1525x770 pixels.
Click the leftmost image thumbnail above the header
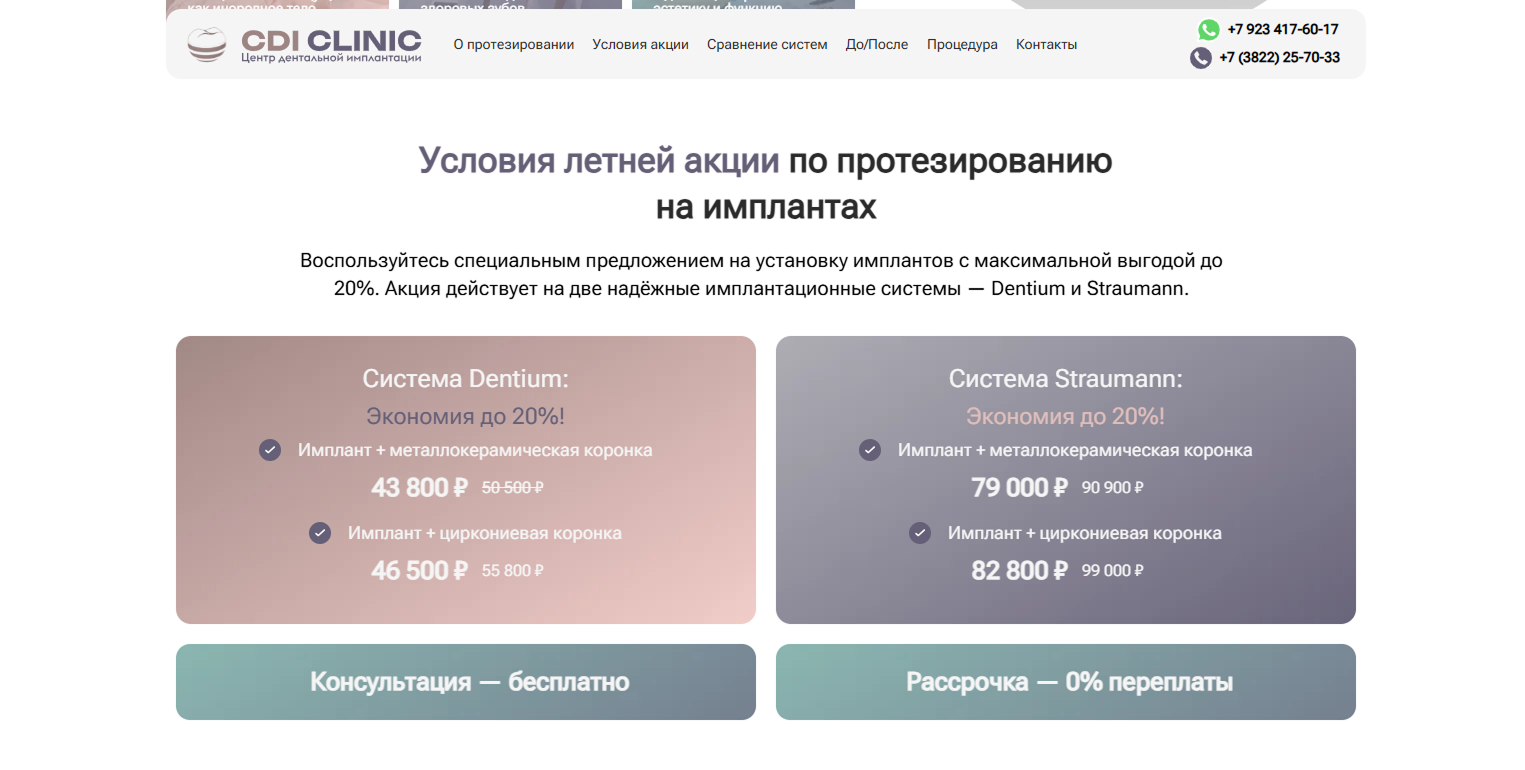[277, 8]
